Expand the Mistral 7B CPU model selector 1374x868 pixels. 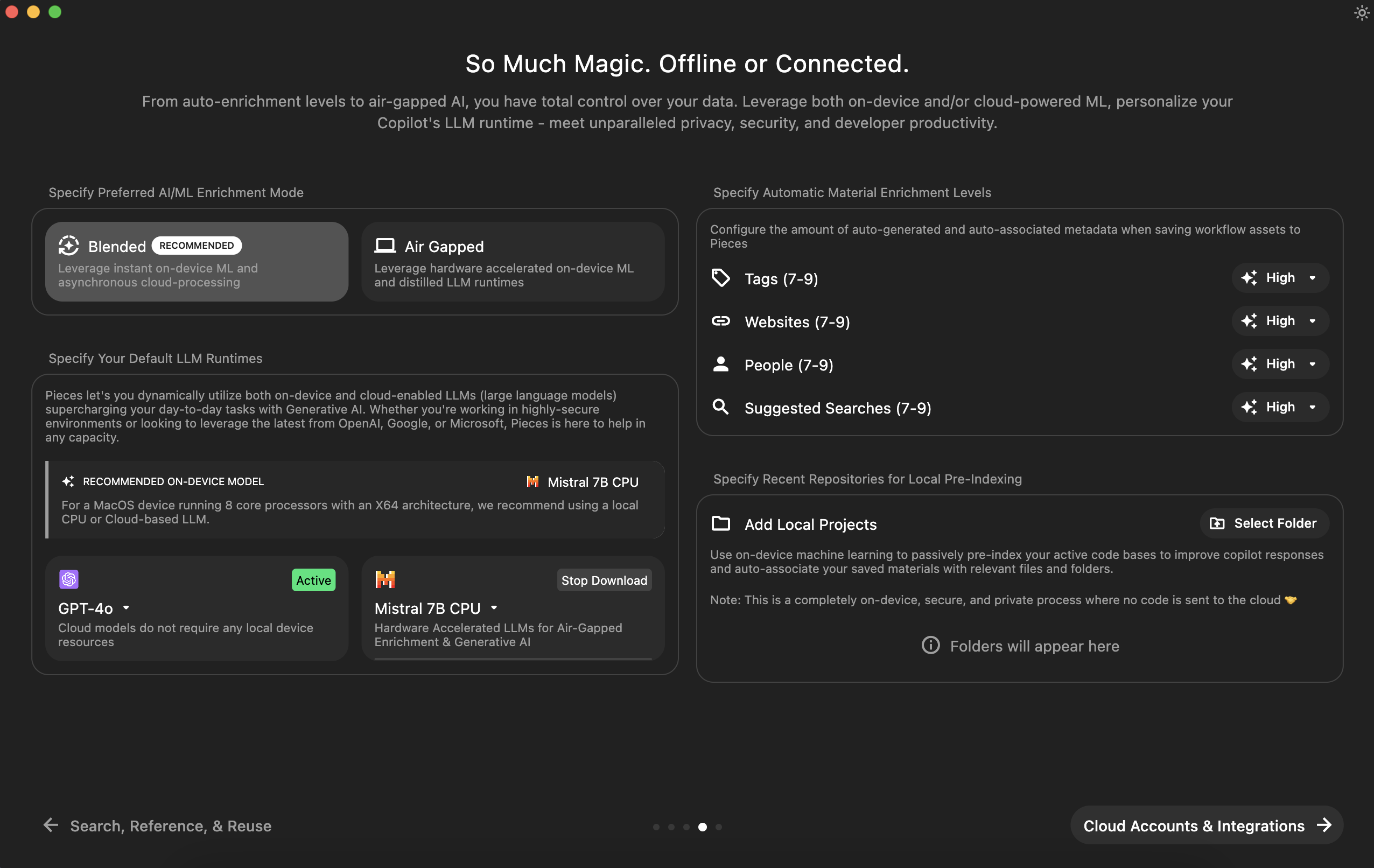tap(494, 608)
